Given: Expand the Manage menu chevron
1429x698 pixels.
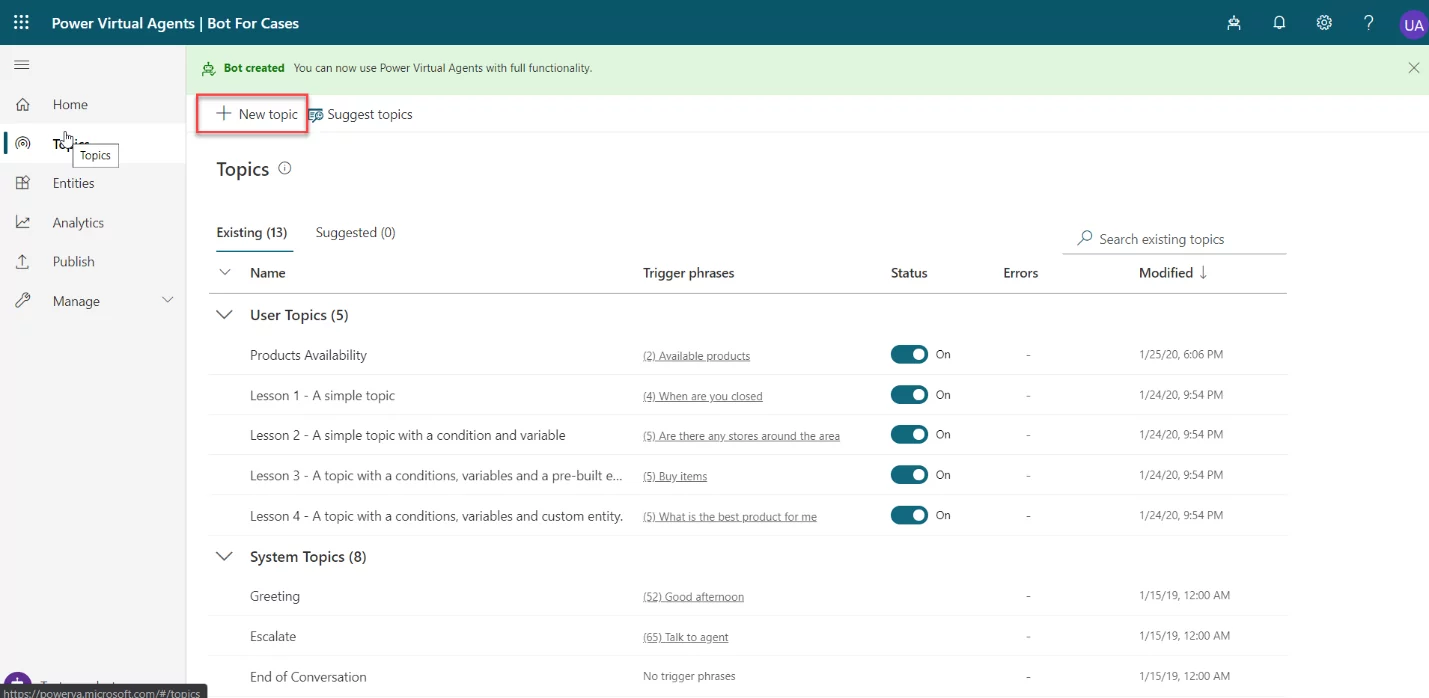Looking at the screenshot, I should [168, 300].
